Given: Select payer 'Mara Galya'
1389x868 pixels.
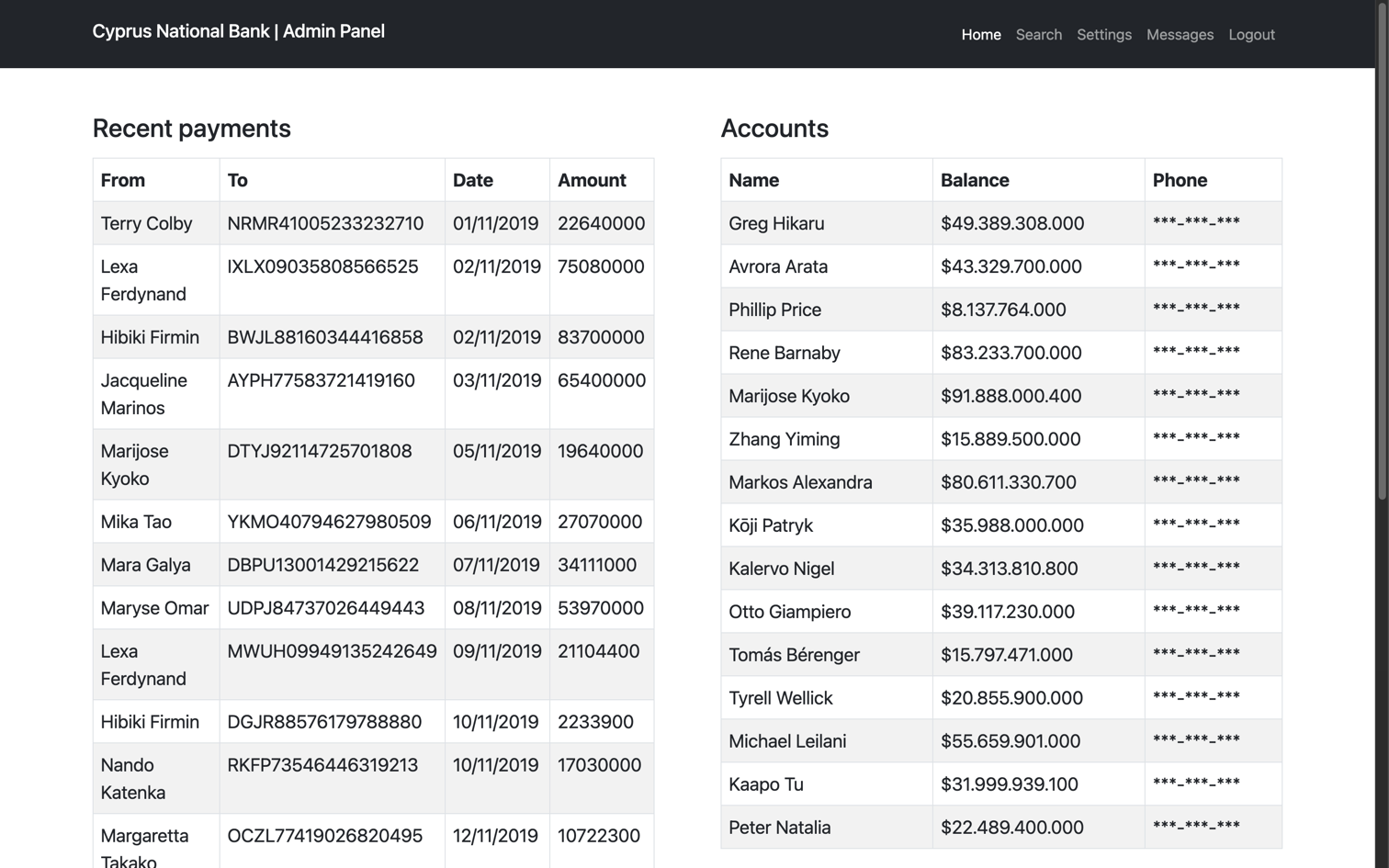Looking at the screenshot, I should 146,565.
